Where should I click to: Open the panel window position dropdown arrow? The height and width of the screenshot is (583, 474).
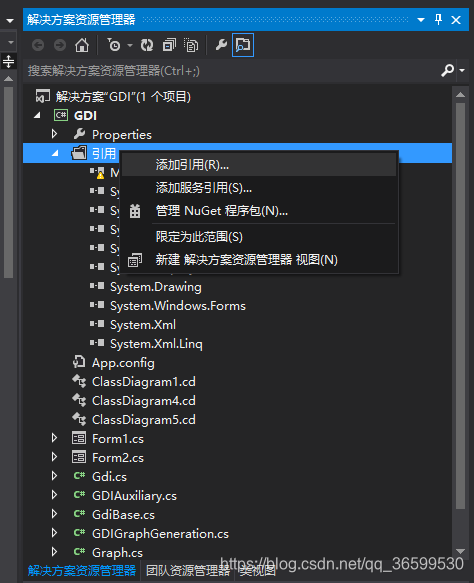click(x=421, y=19)
